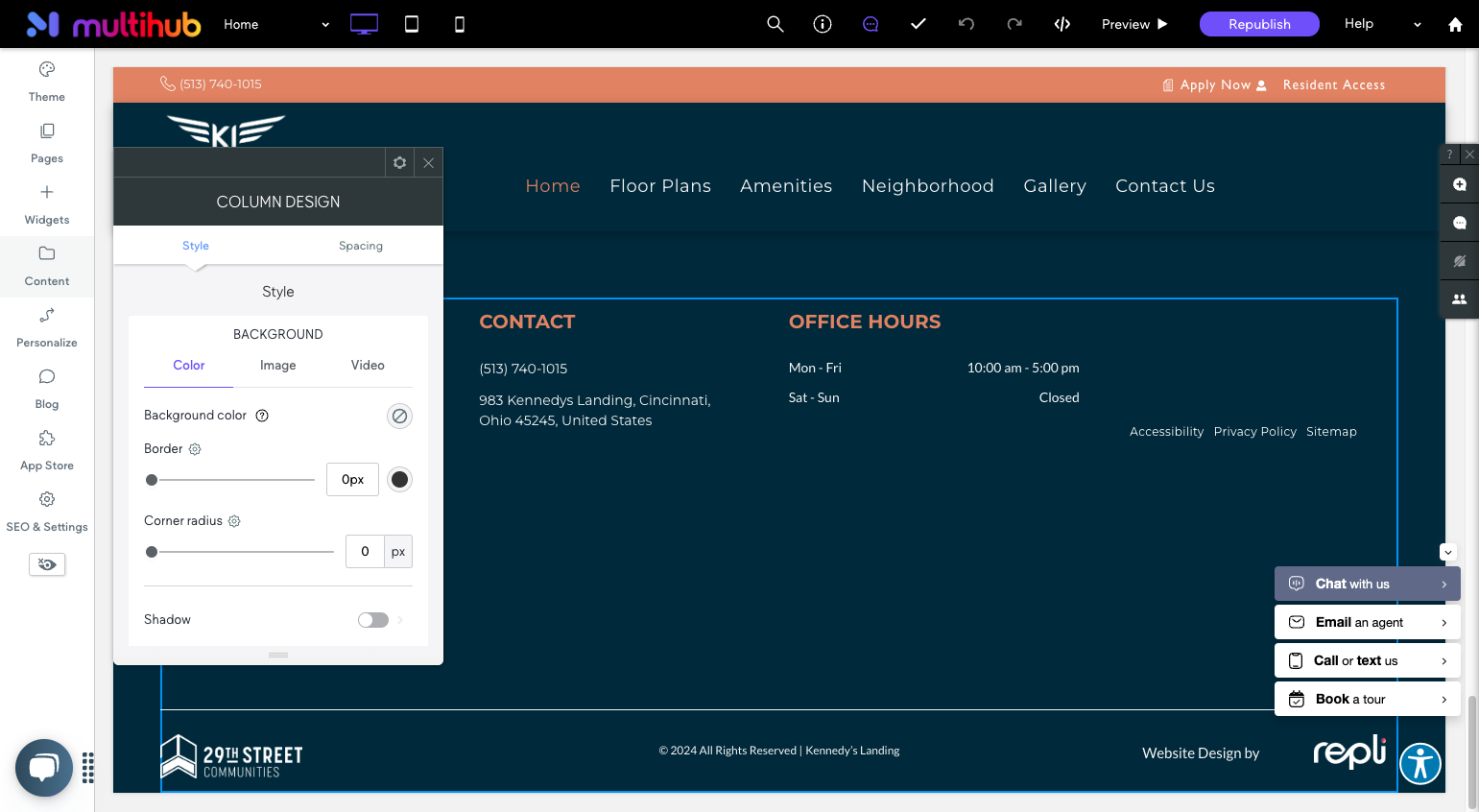The image size is (1479, 812).
Task: Open the Theme panel
Action: [x=47, y=83]
